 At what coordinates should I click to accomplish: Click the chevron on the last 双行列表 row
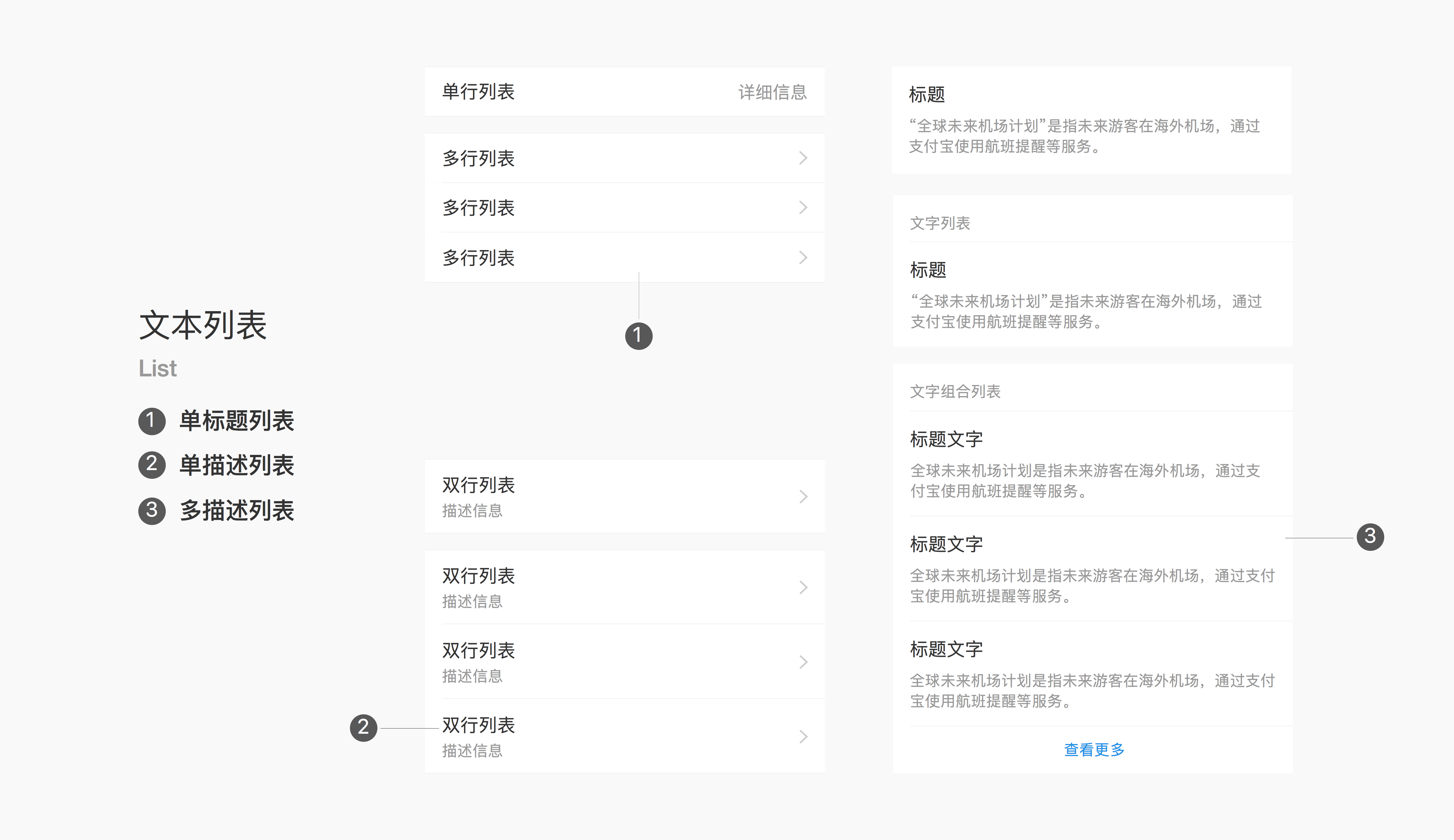pos(803,736)
